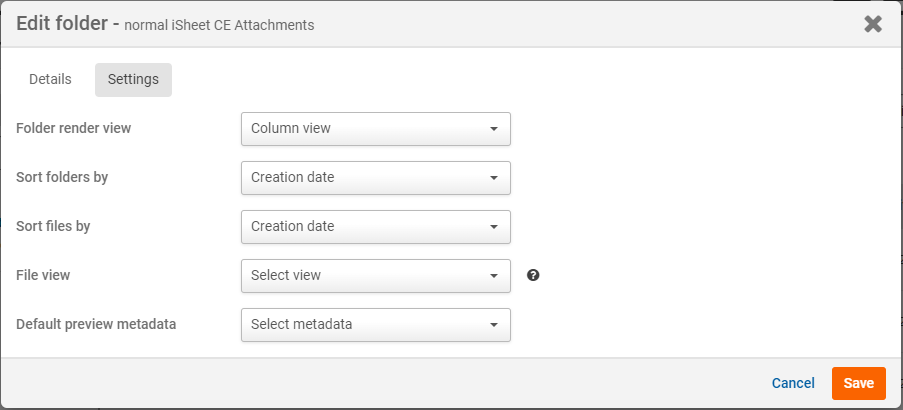
Task: Click the Column view dropdown arrow
Action: click(494, 129)
